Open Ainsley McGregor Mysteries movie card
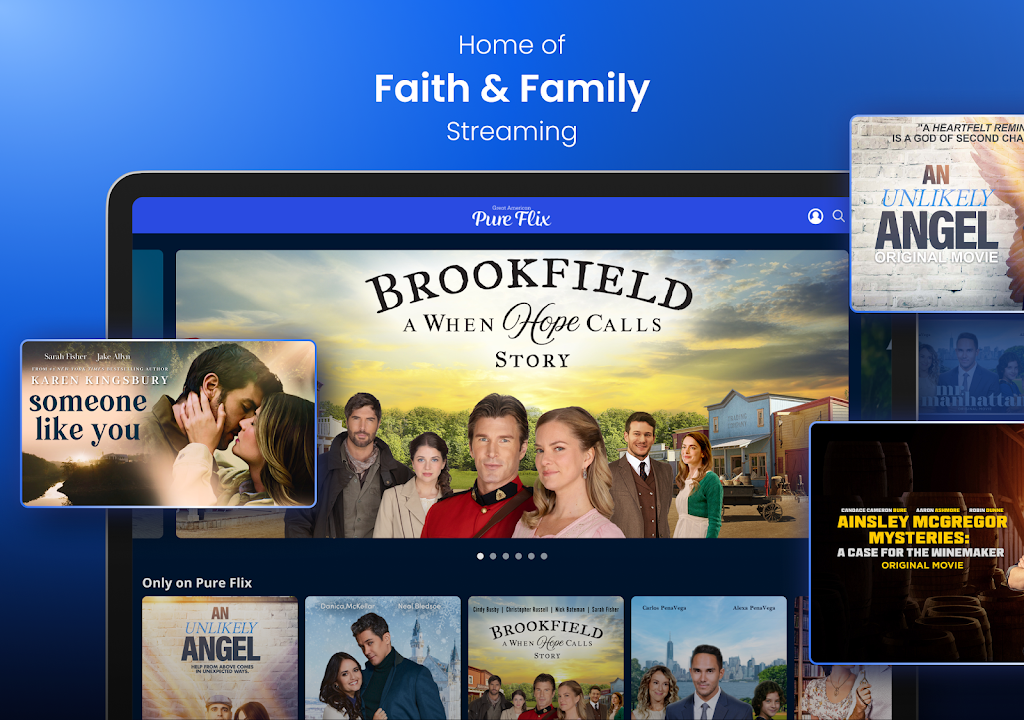 [917, 543]
